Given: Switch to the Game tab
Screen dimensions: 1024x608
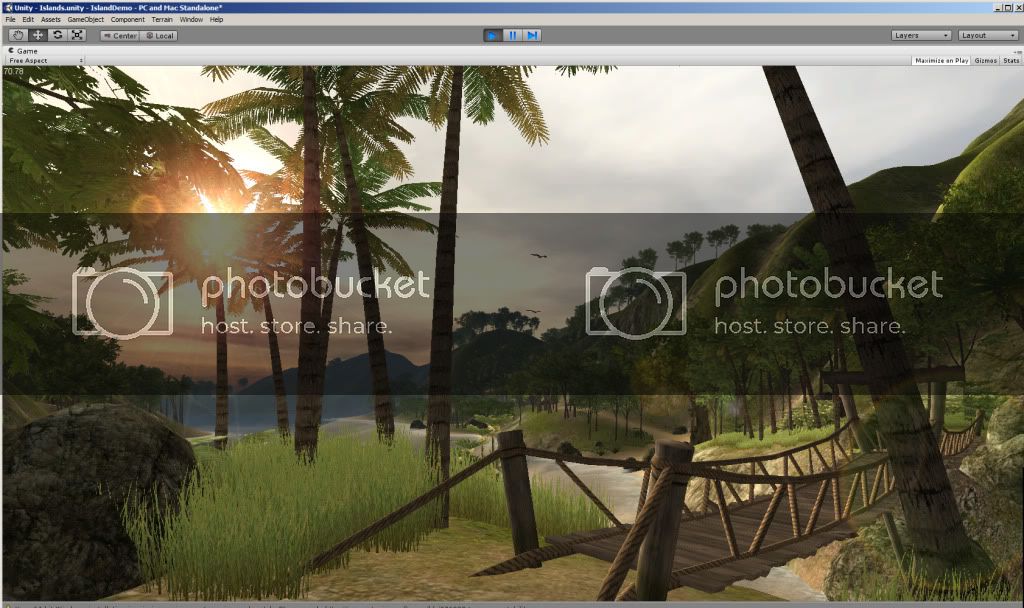Looking at the screenshot, I should [23, 50].
